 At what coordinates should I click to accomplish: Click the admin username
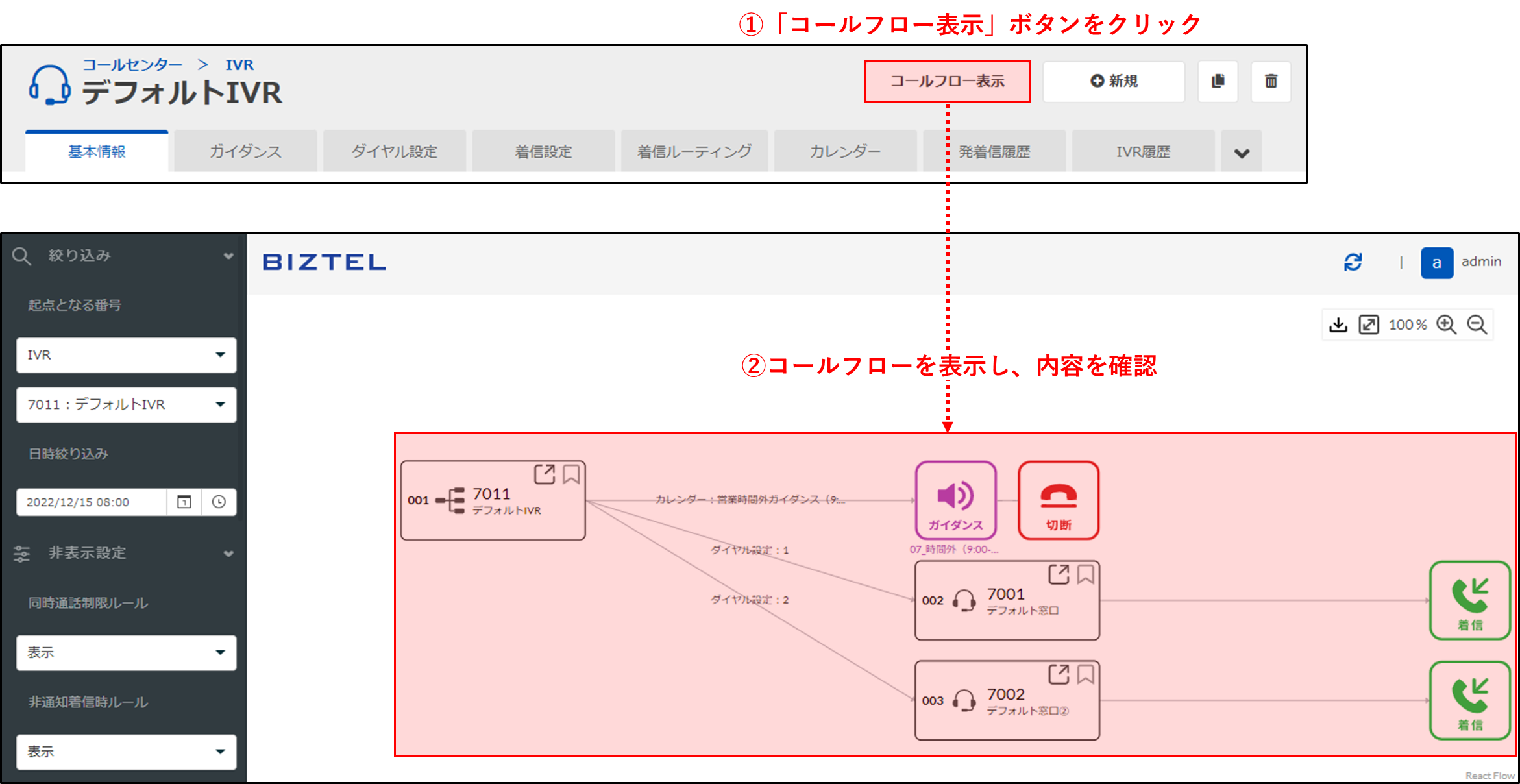point(1481,262)
